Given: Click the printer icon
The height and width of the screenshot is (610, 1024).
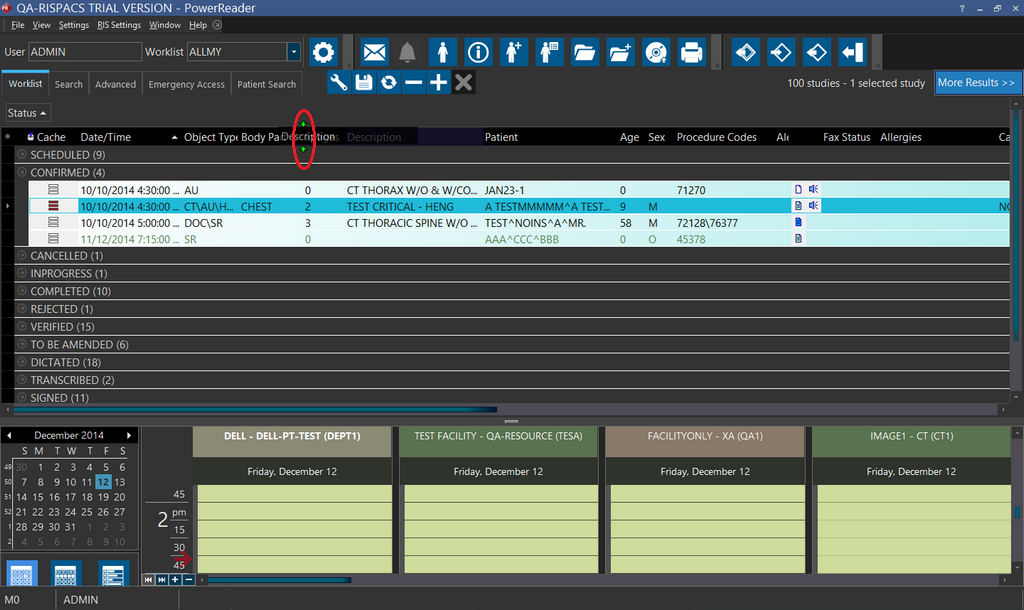Looking at the screenshot, I should tap(690, 52).
